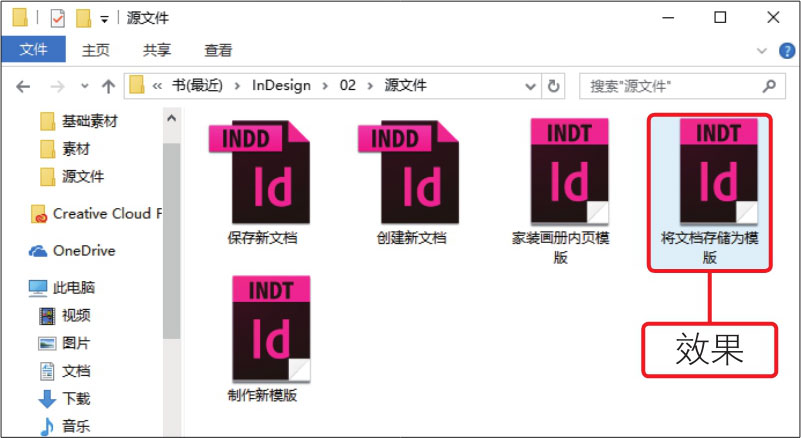Open OneDrive in the navigation pane
Screen dimensions: 801x438
click(x=84, y=250)
